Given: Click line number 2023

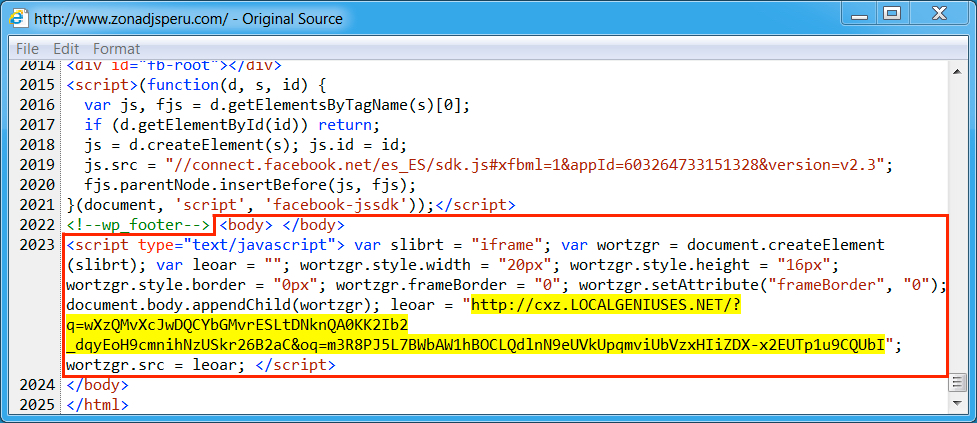Looking at the screenshot, I should 37,245.
